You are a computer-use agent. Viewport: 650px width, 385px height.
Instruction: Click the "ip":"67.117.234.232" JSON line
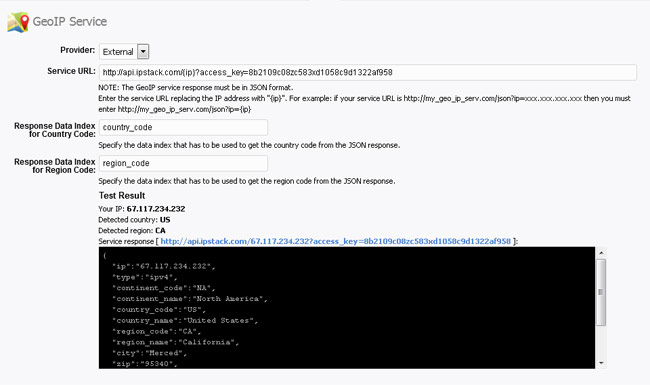[164, 266]
